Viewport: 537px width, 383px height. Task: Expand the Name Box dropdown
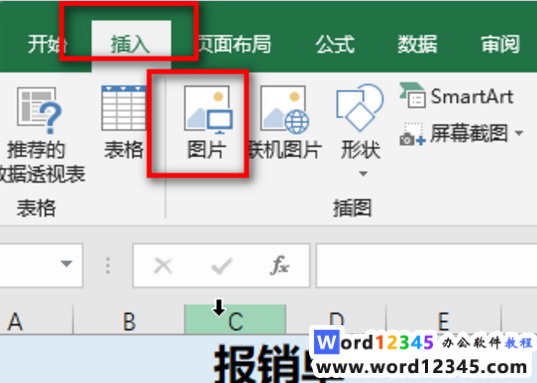66,264
